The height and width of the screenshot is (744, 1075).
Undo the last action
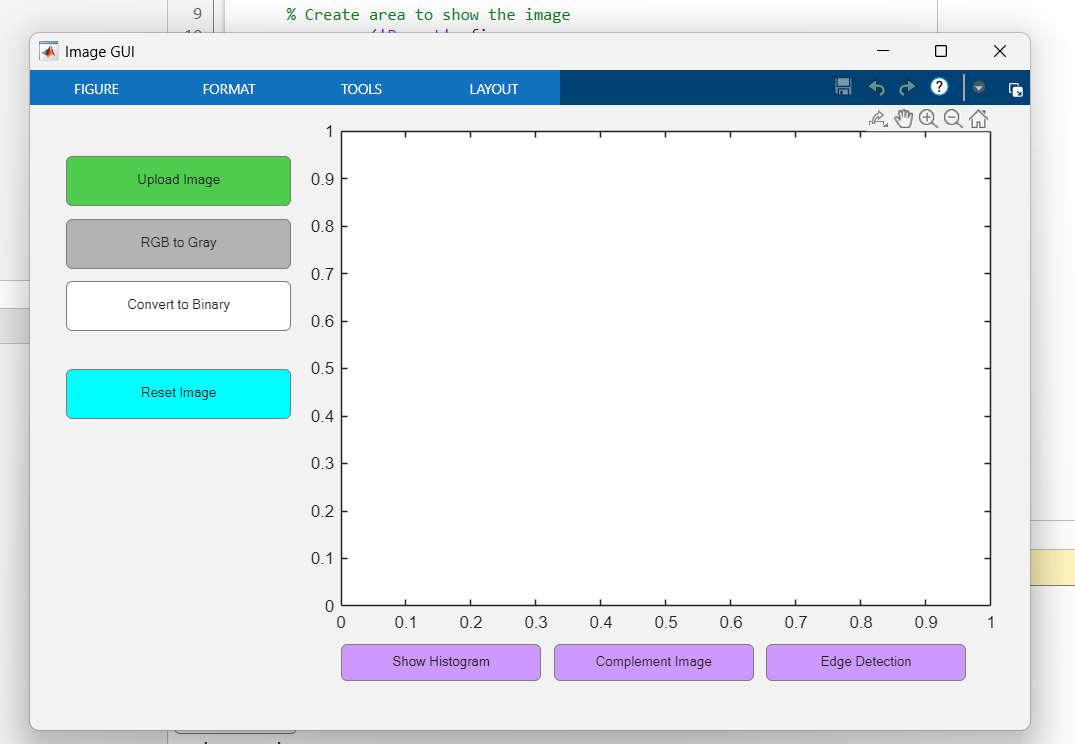(x=876, y=87)
